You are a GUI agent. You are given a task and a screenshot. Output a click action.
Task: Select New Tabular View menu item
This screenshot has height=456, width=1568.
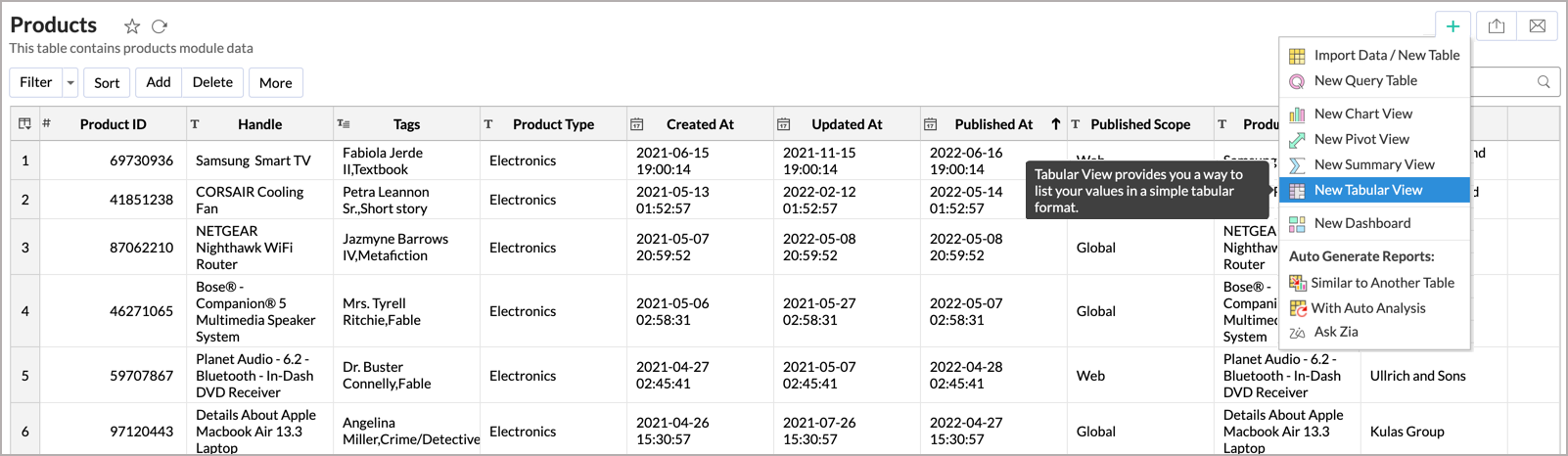tap(1367, 190)
